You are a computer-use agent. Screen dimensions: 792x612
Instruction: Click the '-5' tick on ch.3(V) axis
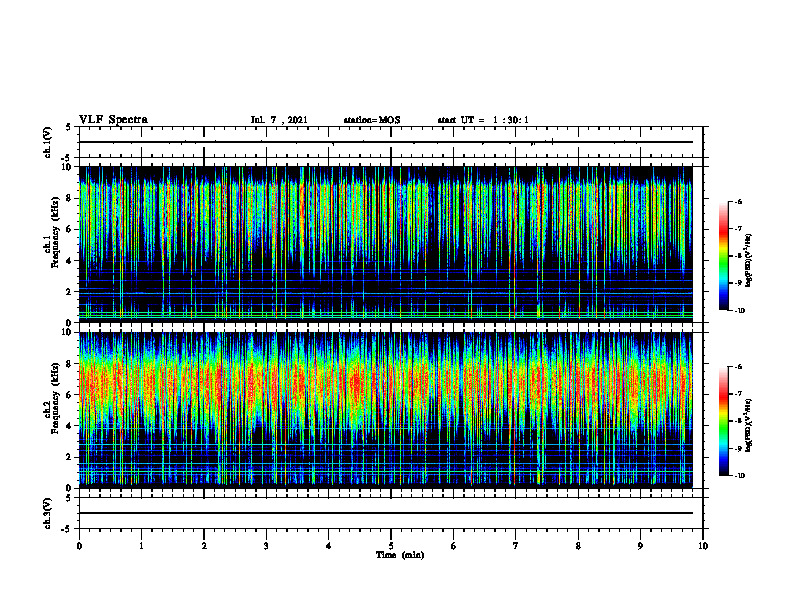click(67, 529)
